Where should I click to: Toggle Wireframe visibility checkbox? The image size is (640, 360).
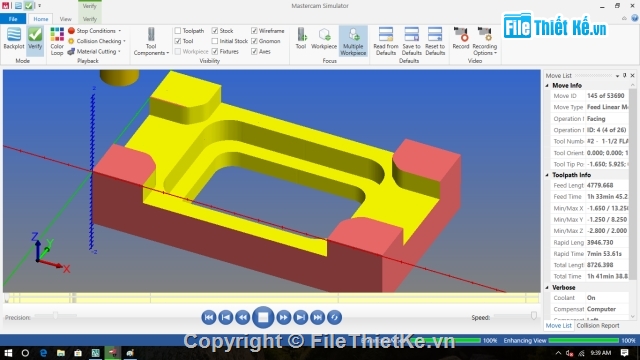(x=254, y=31)
